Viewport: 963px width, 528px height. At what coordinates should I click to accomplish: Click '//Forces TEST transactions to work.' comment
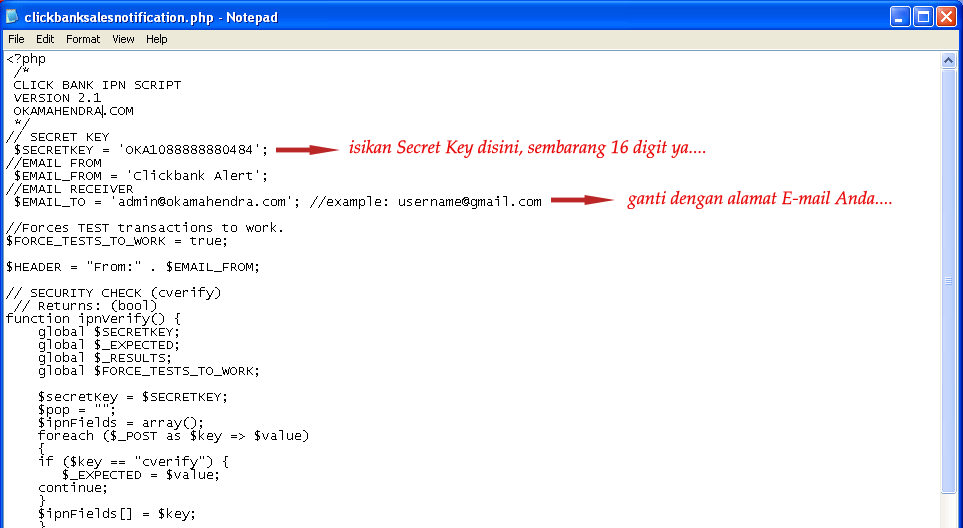pos(145,228)
